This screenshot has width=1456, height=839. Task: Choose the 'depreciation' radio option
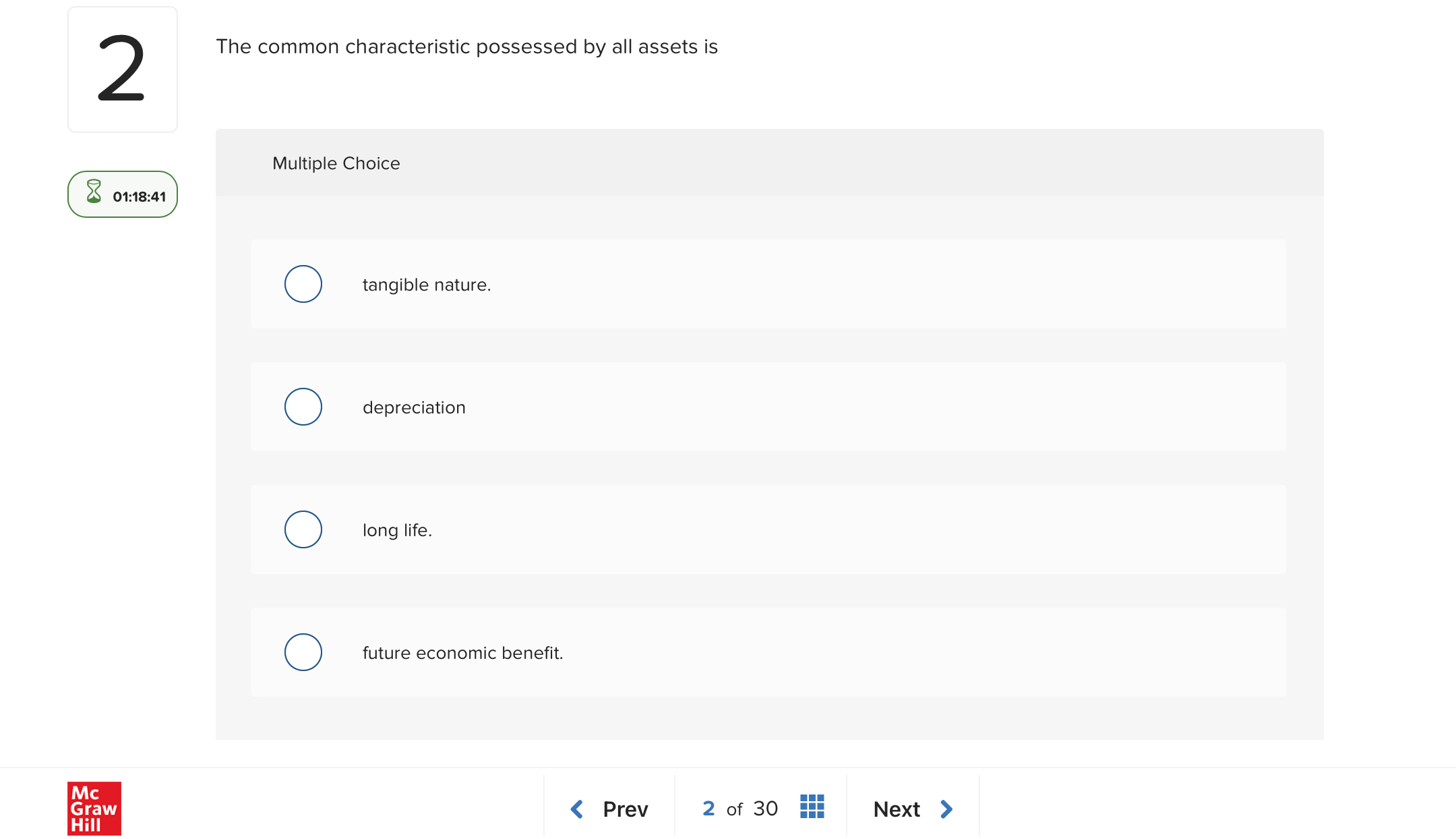tap(303, 407)
